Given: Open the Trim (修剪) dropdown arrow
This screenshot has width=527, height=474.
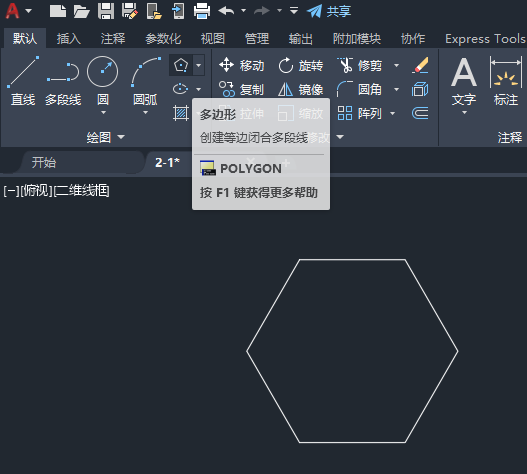Looking at the screenshot, I should [x=397, y=65].
